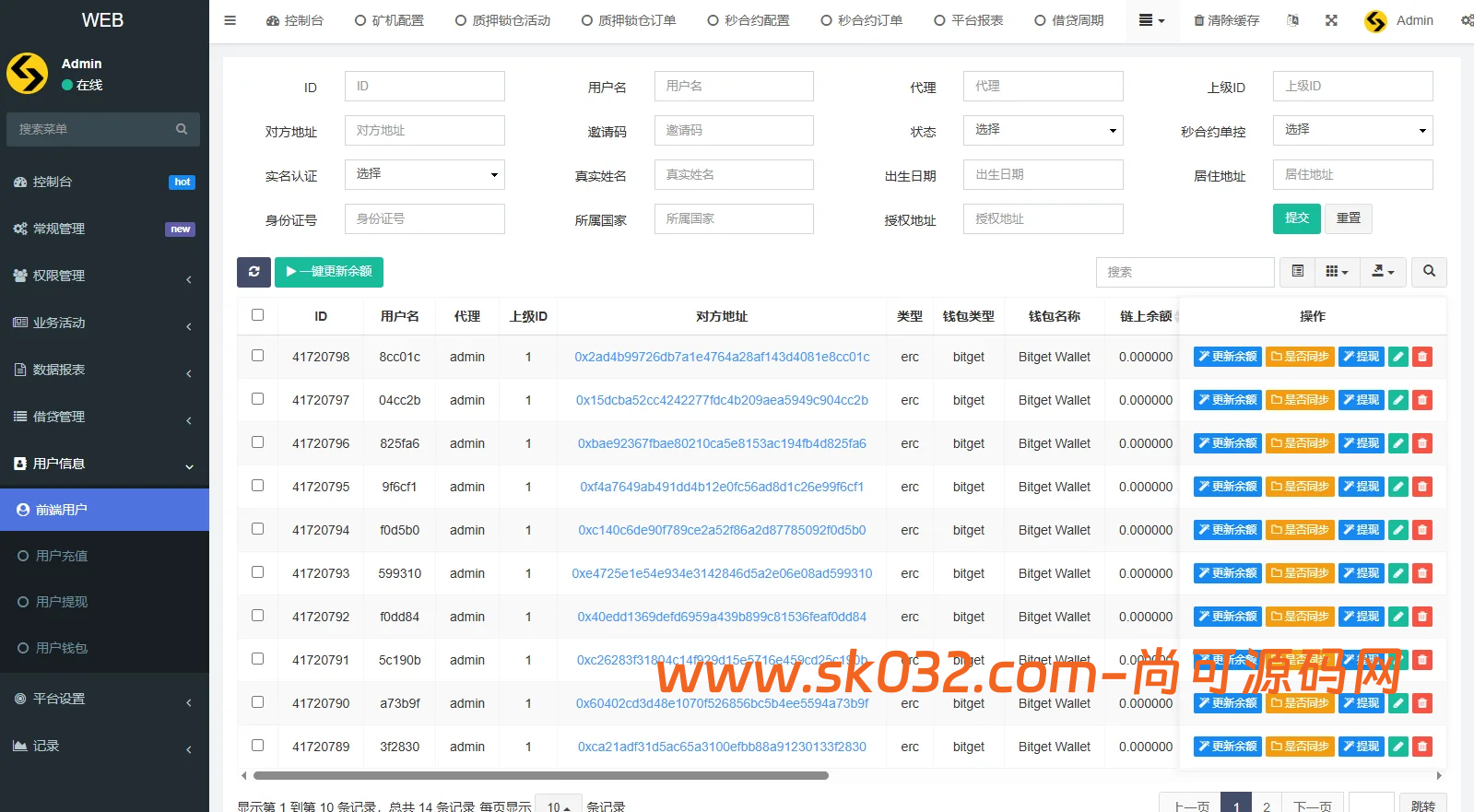Open the column visibility grid dropdown
Viewport: 1474px width, 812px height.
coord(1337,272)
